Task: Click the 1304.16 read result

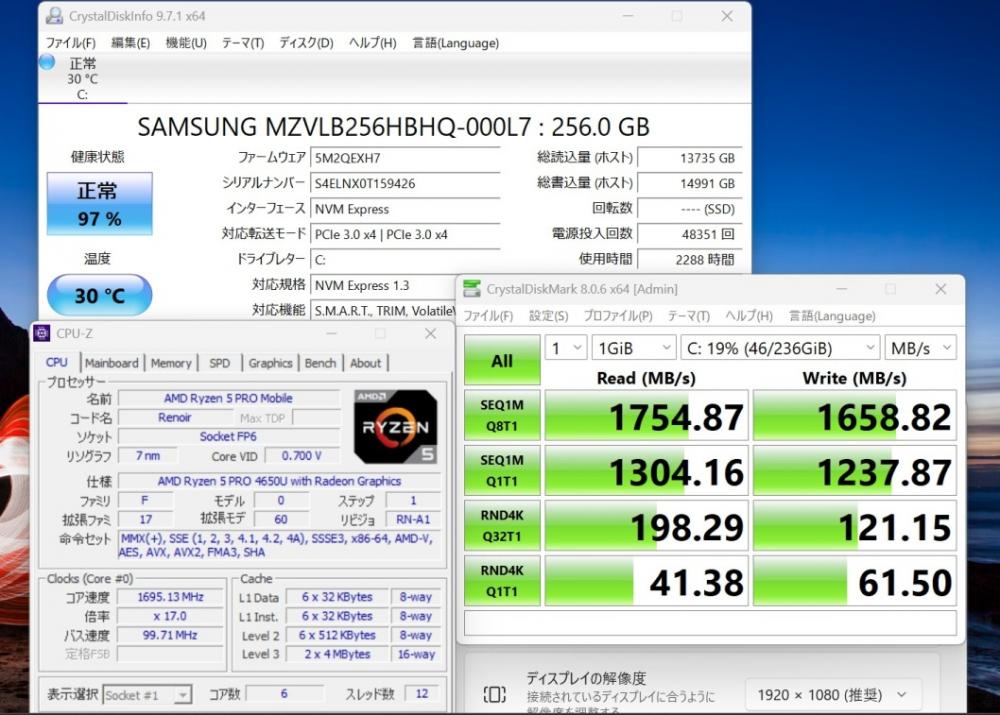Action: tap(647, 470)
